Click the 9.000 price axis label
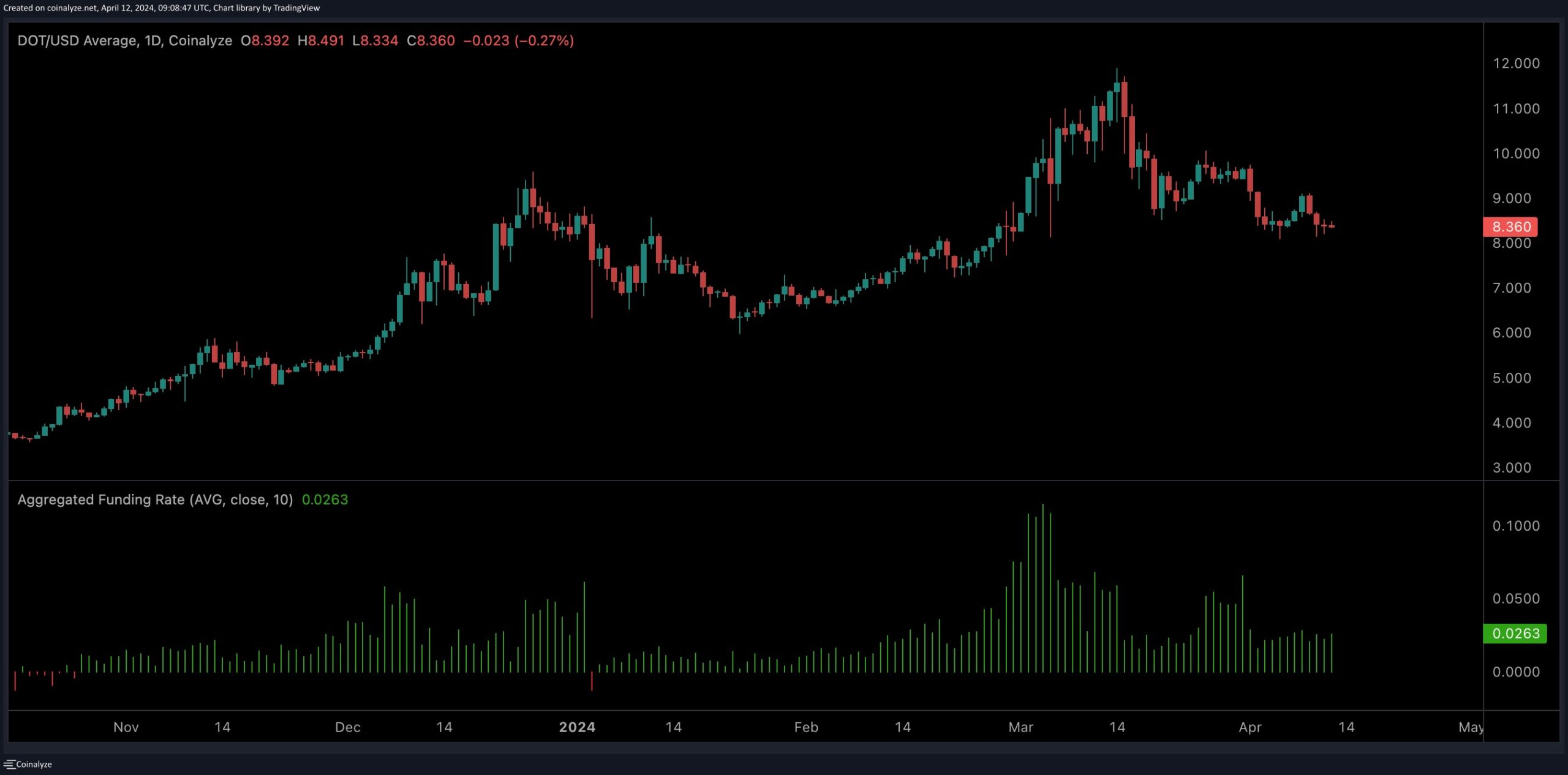The width and height of the screenshot is (1568, 775). click(1512, 198)
